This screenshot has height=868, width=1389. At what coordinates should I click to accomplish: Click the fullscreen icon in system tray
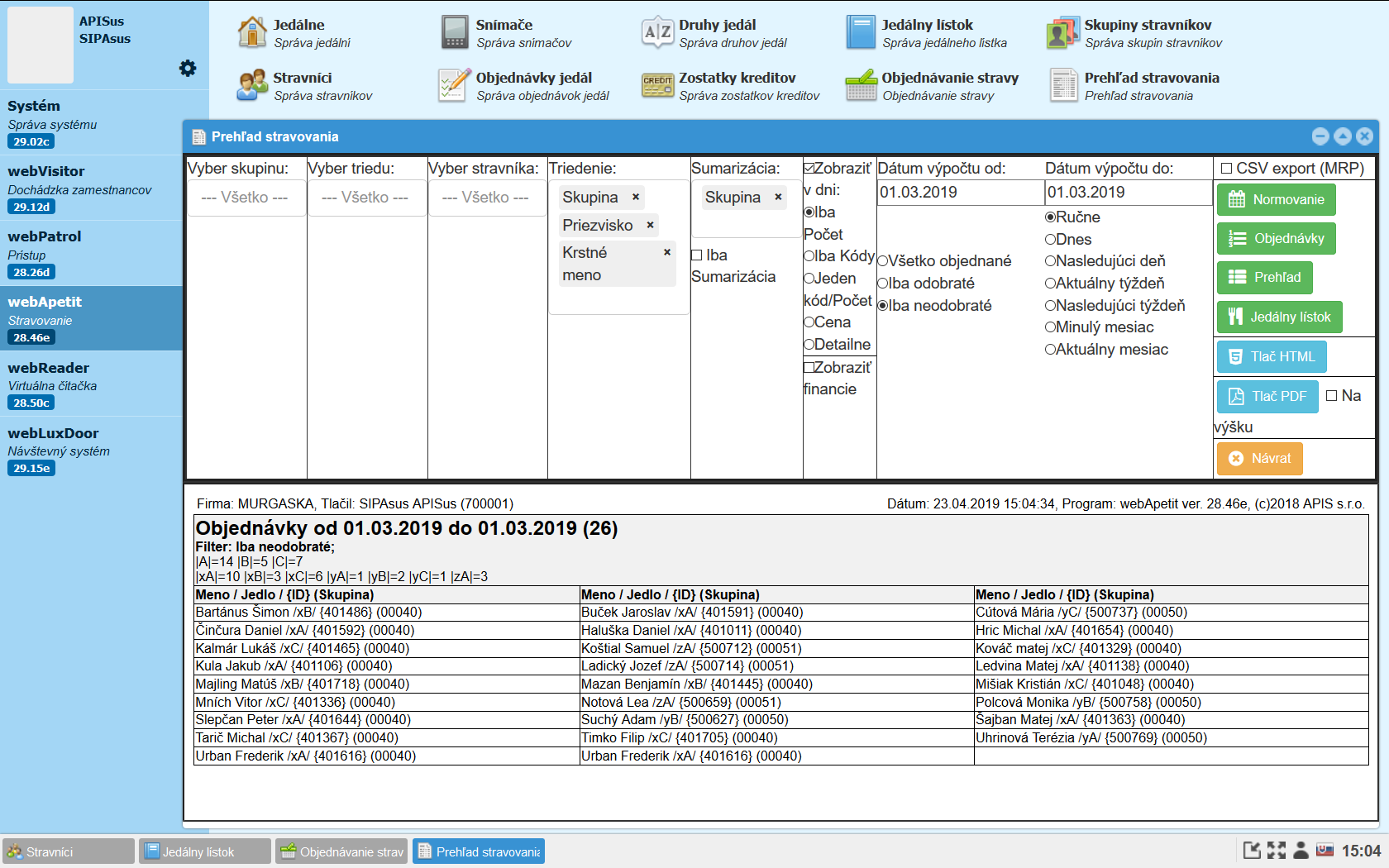click(x=1277, y=851)
